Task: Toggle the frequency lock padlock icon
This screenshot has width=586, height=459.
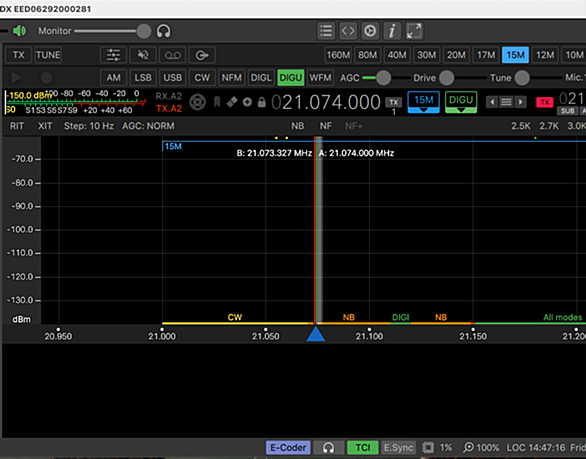Action: [262, 102]
